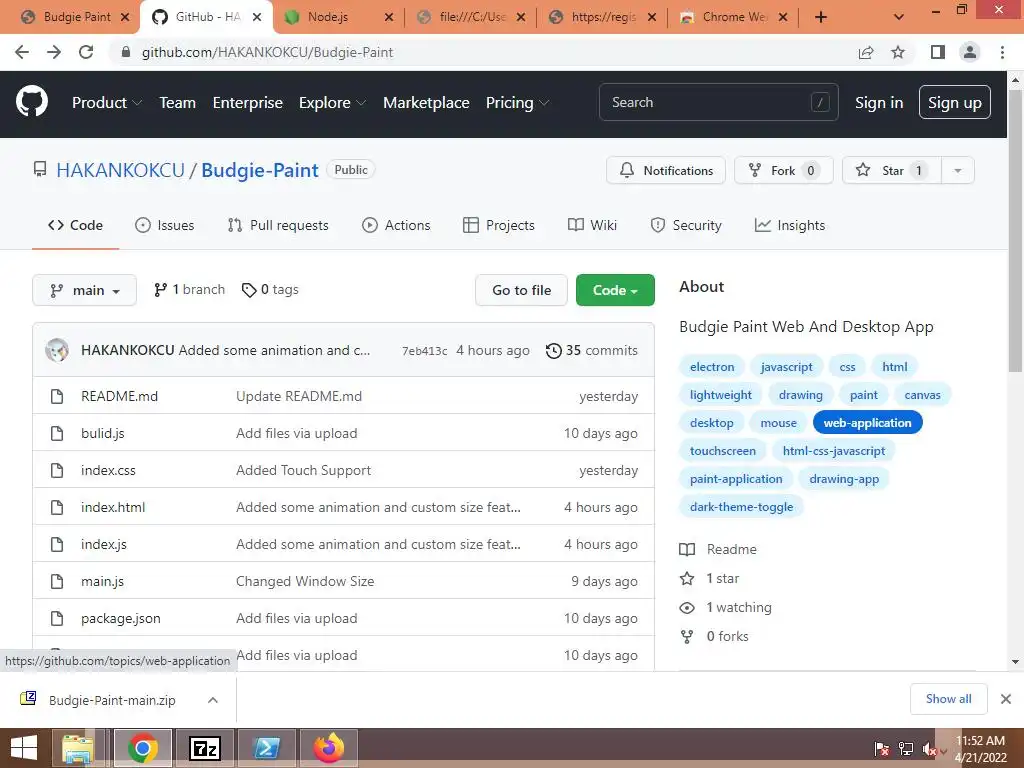Click into the GitHub Search field
1024x768 pixels.
coord(718,103)
